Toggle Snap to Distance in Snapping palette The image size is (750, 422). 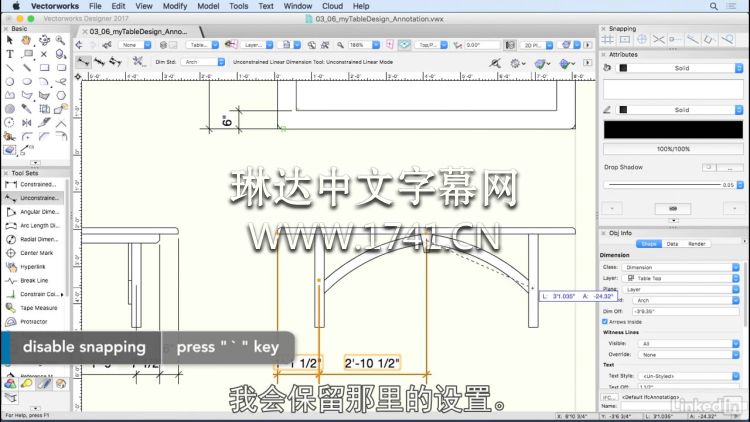(x=693, y=39)
